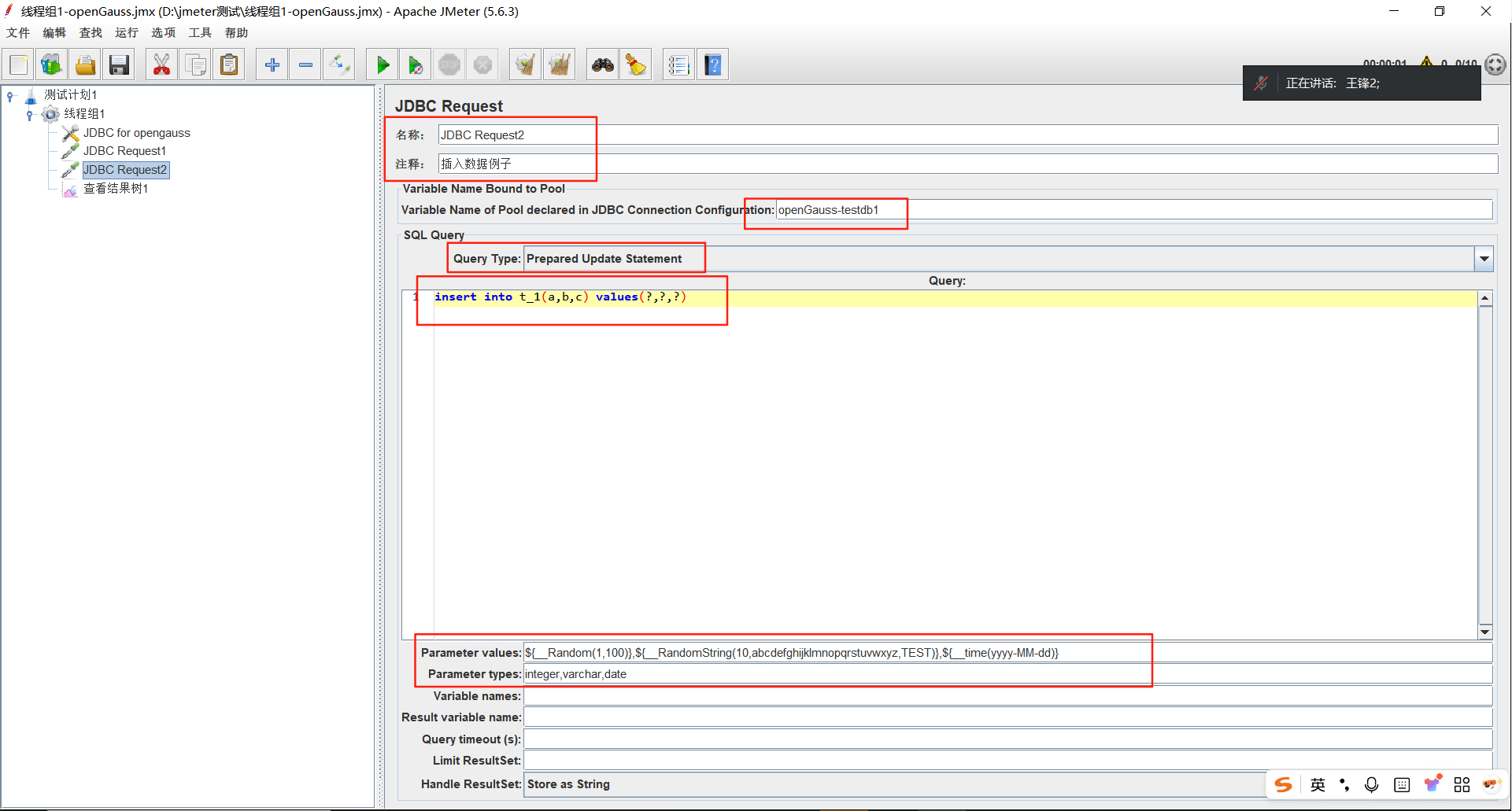Expand all nodes with plus icon

tap(272, 65)
